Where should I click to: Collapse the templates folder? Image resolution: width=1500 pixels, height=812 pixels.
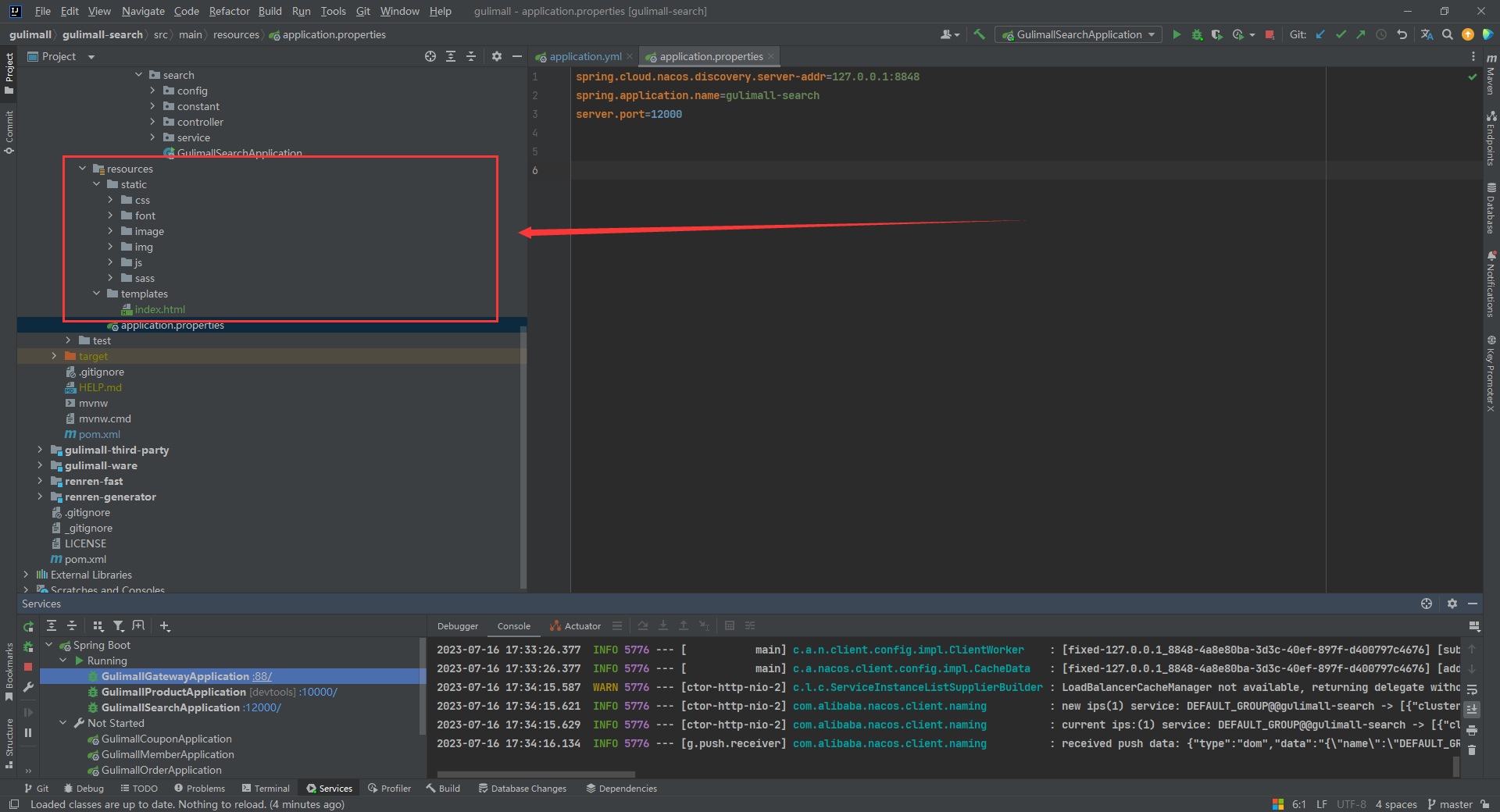point(97,294)
